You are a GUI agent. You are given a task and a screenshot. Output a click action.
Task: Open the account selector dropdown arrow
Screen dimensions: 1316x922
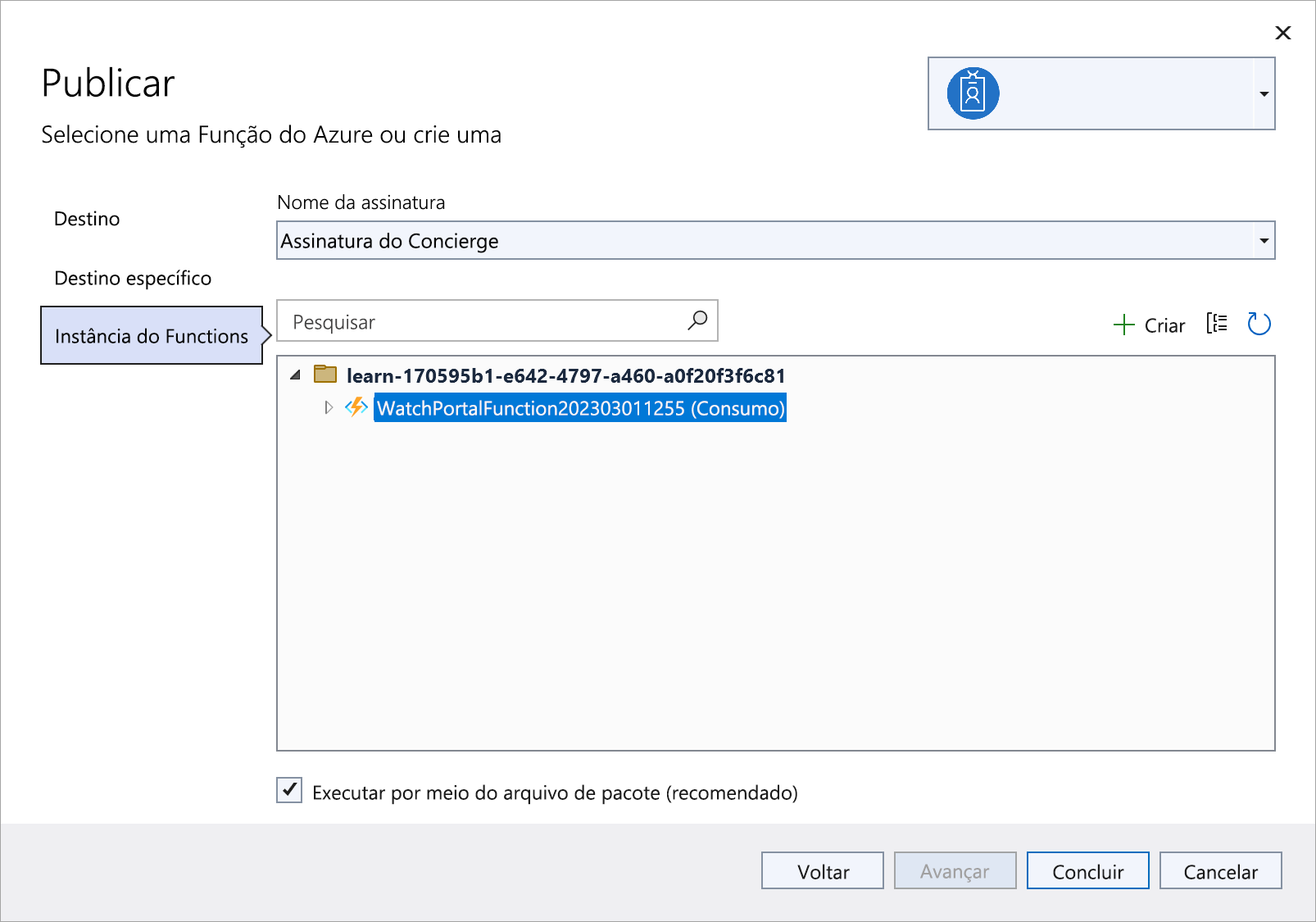click(1264, 93)
